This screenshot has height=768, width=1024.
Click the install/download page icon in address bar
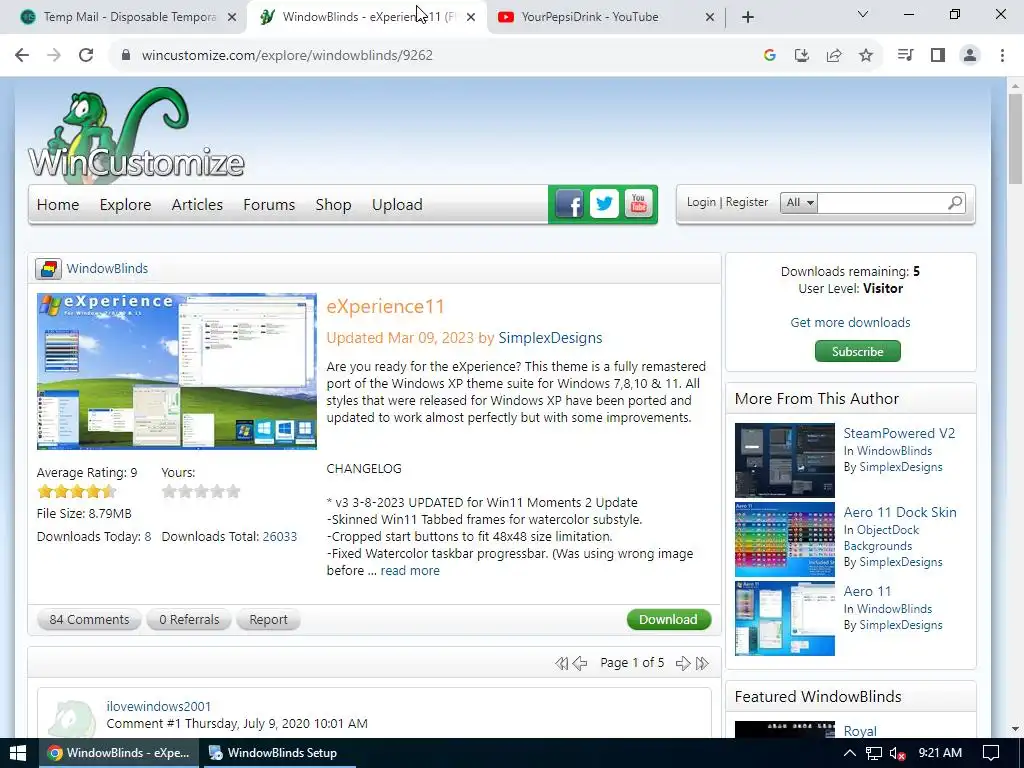802,55
